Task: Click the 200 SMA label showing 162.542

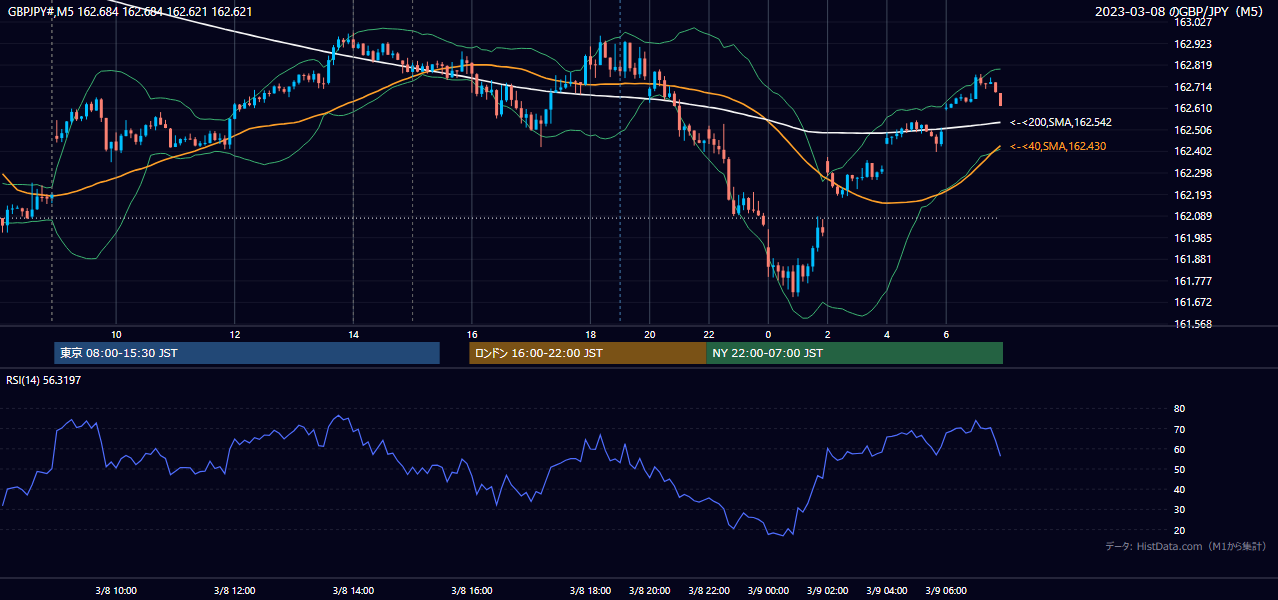Action: [1061, 122]
